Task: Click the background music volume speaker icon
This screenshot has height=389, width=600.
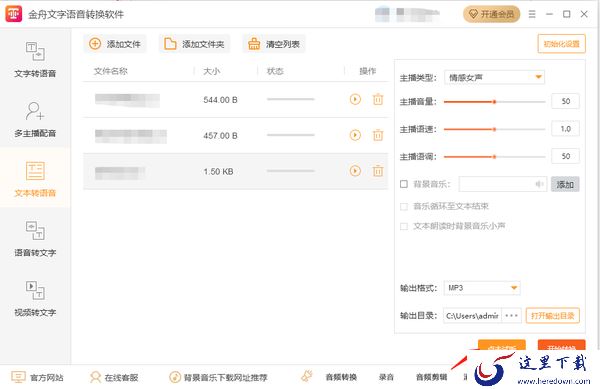Action: tap(539, 184)
